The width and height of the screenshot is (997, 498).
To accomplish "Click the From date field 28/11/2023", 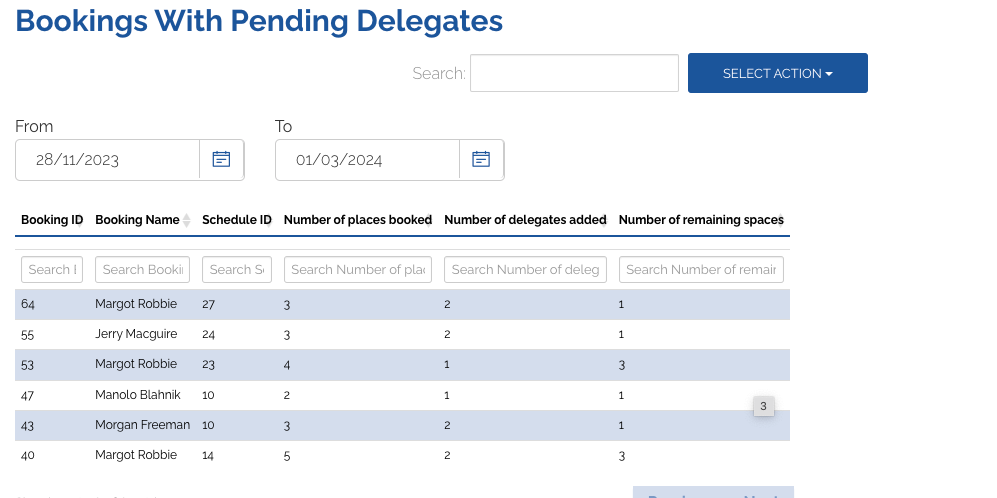I will pos(108,160).
